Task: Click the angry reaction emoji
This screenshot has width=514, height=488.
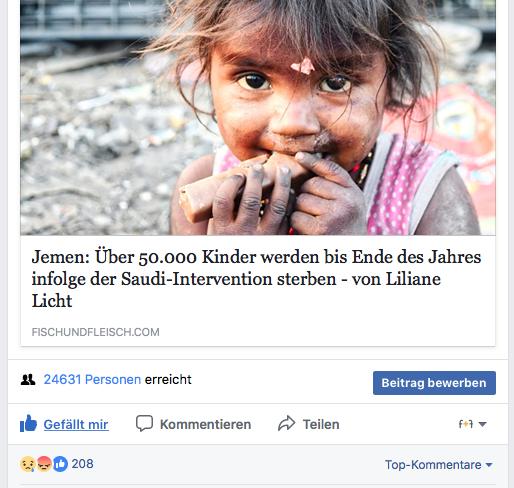Action: tap(44, 464)
